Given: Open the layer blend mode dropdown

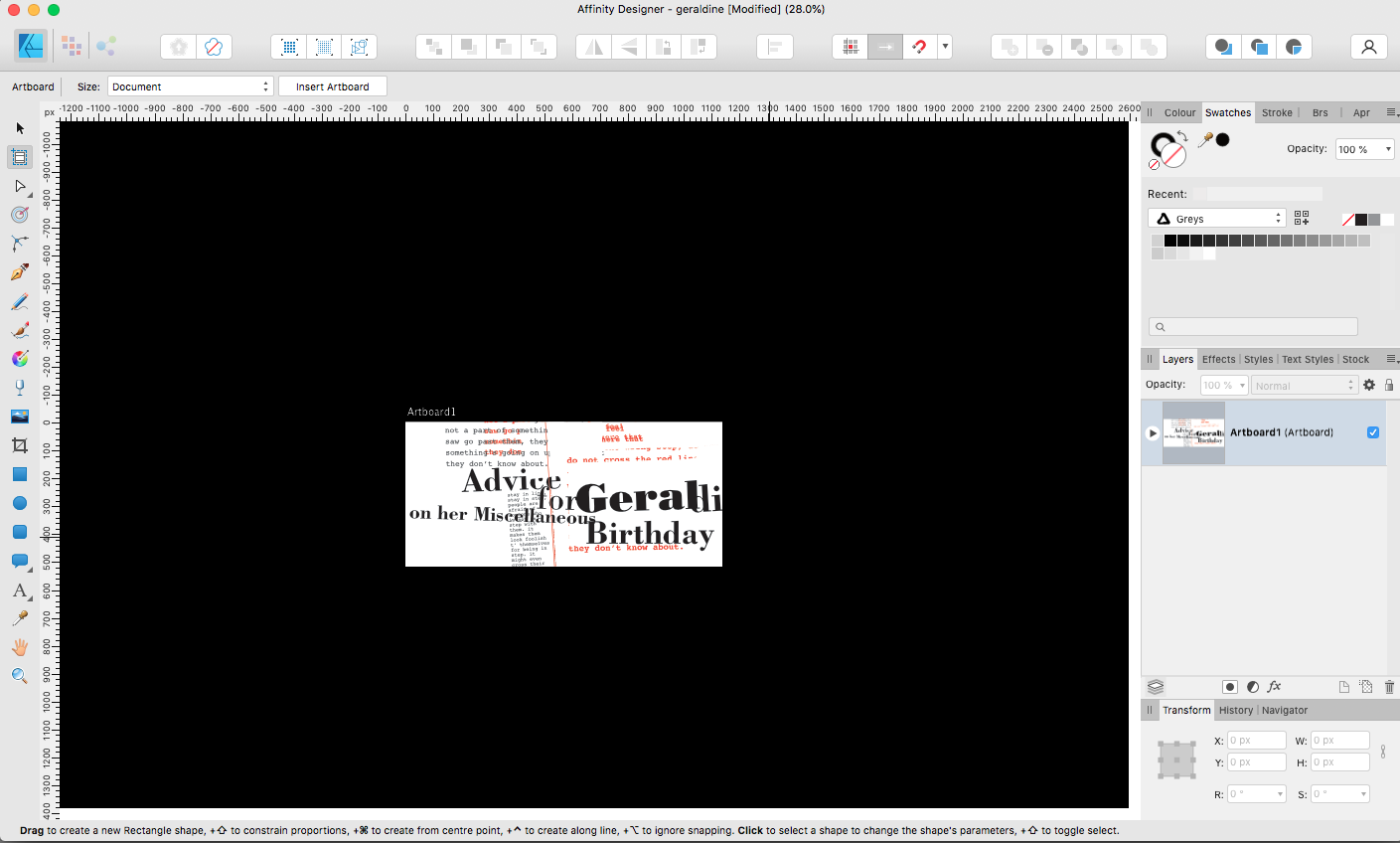Looking at the screenshot, I should (x=1304, y=386).
